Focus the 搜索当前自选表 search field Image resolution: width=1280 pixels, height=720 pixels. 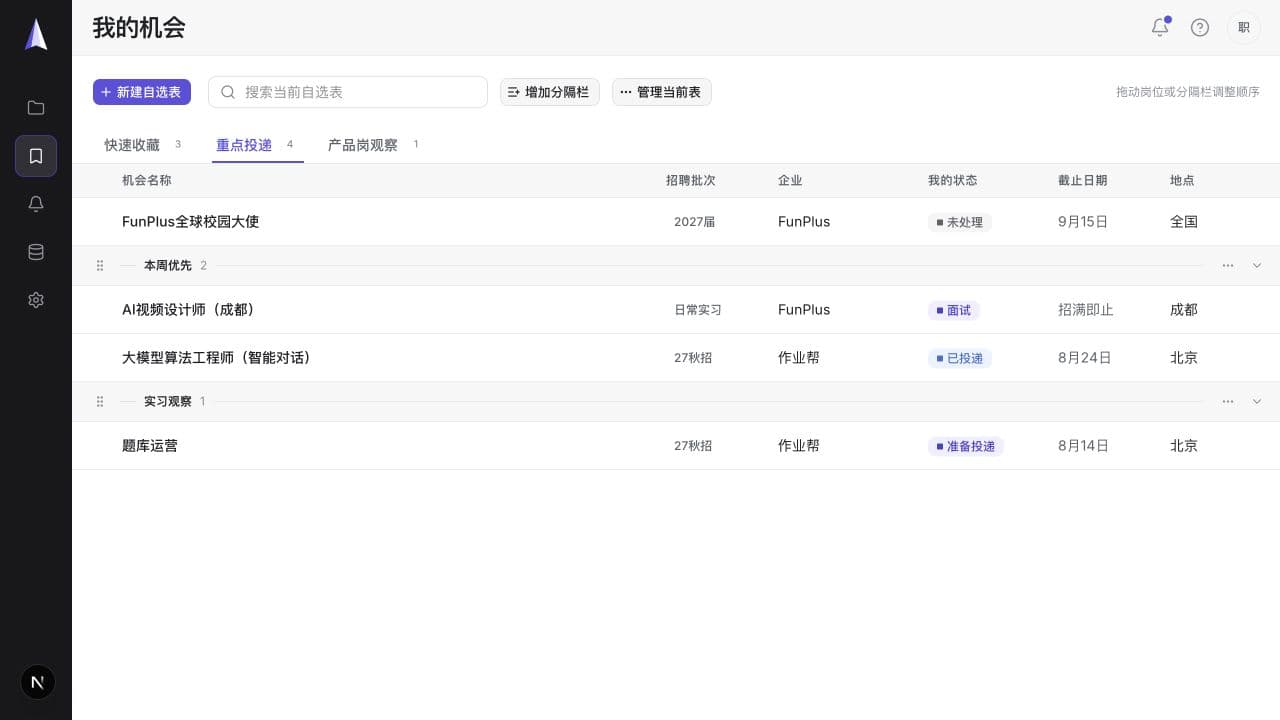pyautogui.click(x=348, y=92)
